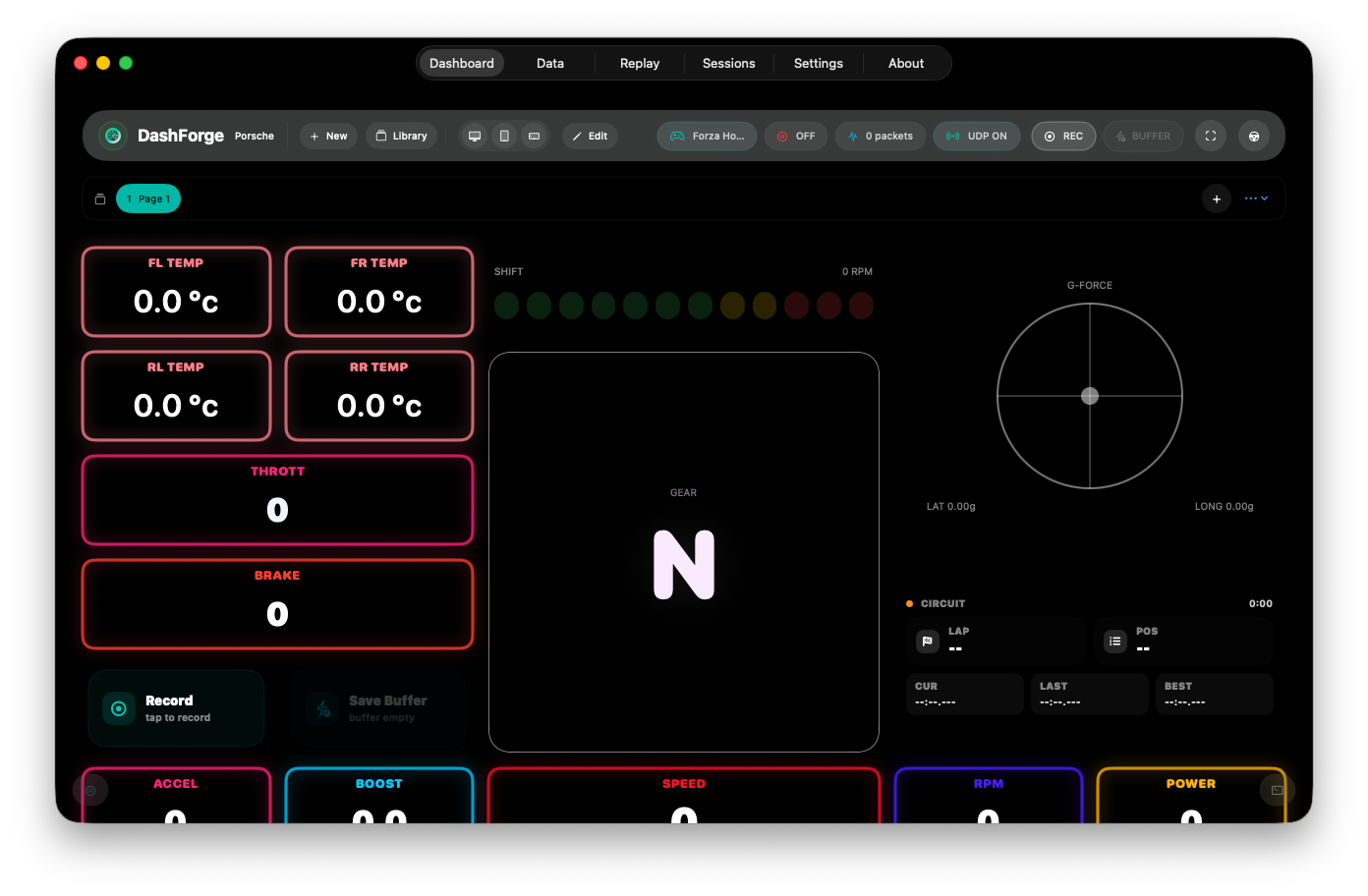The height and width of the screenshot is (896, 1368).
Task: Click the Save Buffer lightning icon
Action: 322,708
